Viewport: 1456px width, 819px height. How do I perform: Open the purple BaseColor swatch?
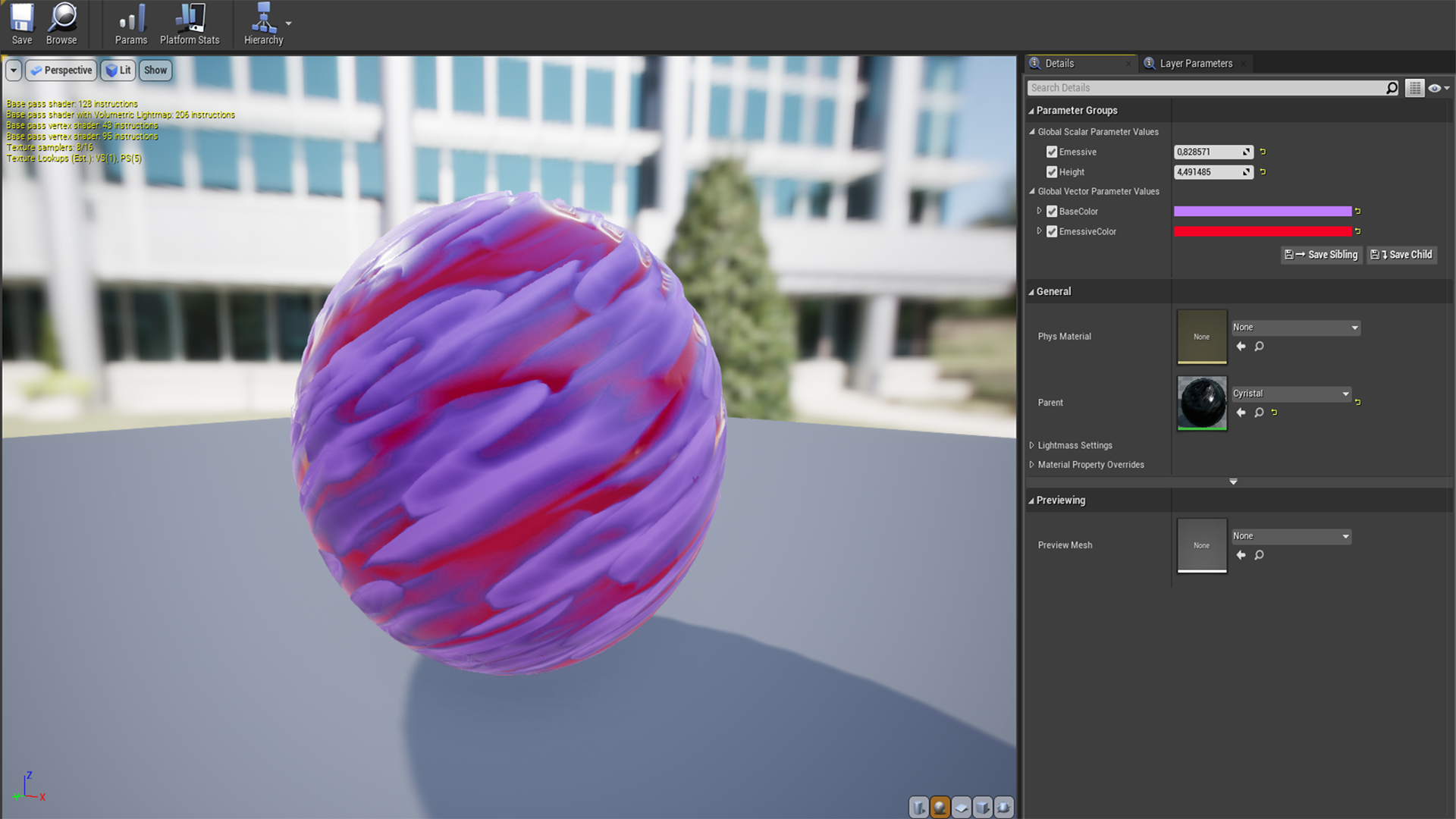click(x=1262, y=212)
